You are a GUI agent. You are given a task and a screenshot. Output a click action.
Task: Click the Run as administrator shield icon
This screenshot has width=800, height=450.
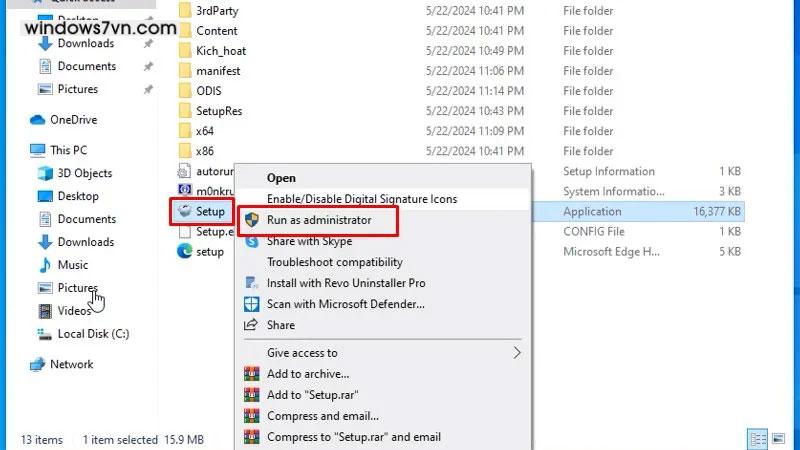(251, 220)
